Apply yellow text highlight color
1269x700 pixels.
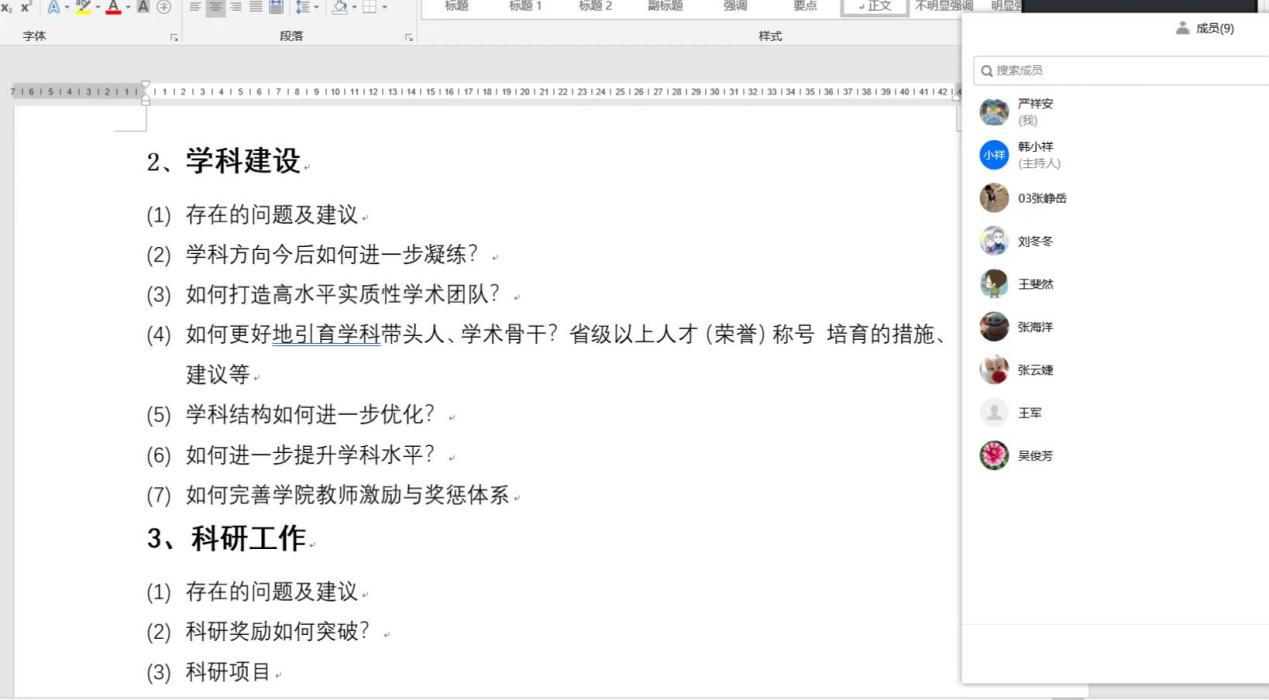pos(82,7)
